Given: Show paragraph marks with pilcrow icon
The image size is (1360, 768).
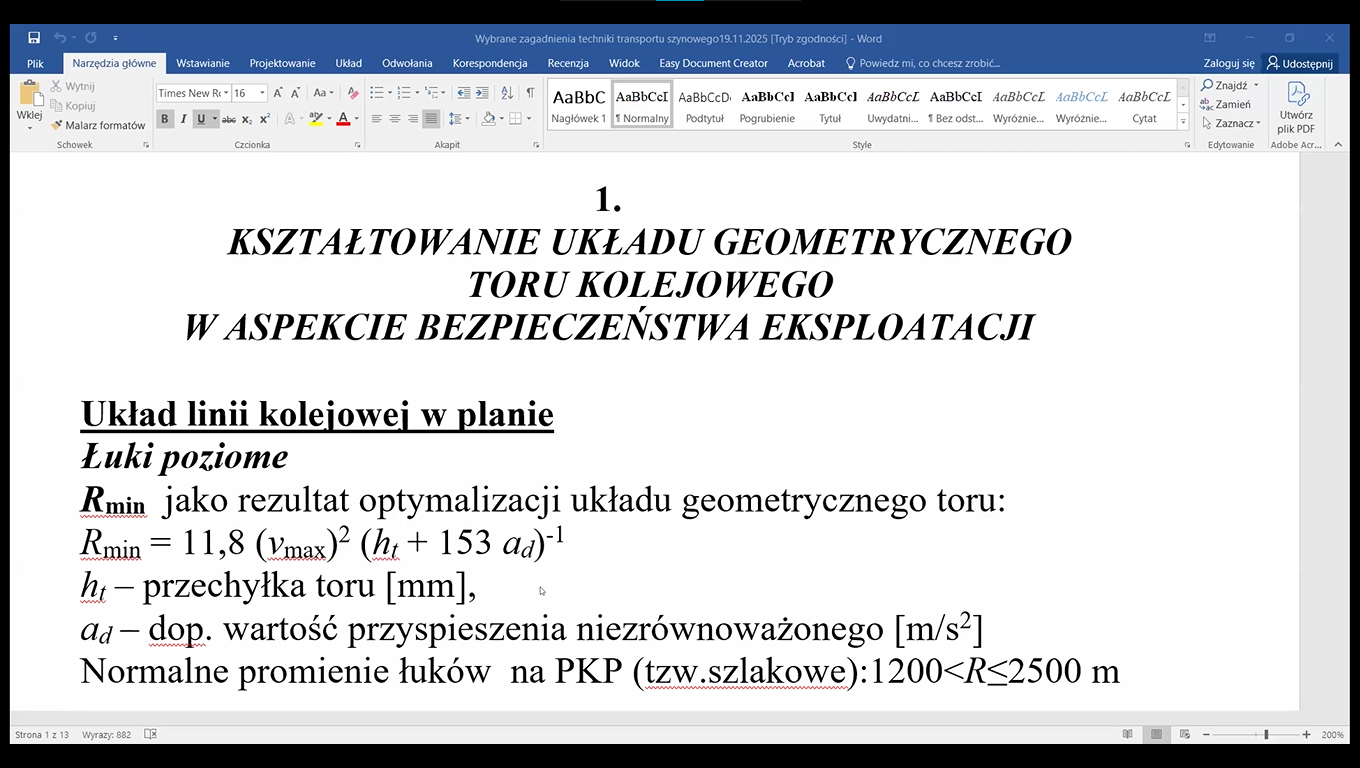Looking at the screenshot, I should pos(530,93).
